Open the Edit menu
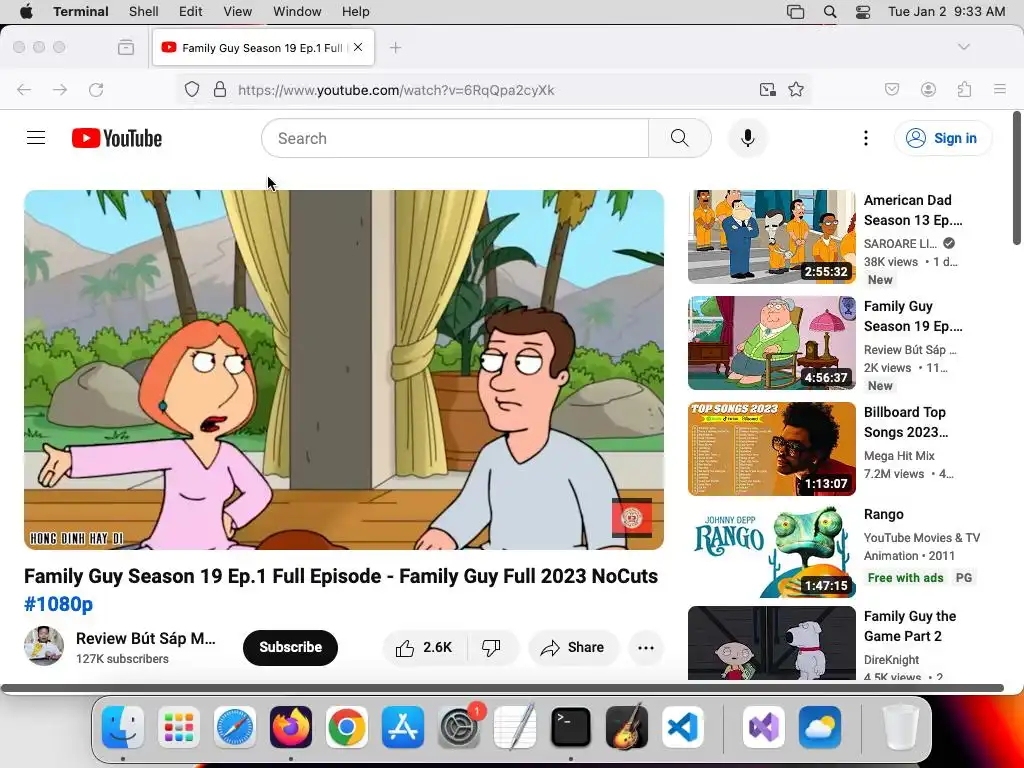Screen dimensions: 1024x768 191,12
